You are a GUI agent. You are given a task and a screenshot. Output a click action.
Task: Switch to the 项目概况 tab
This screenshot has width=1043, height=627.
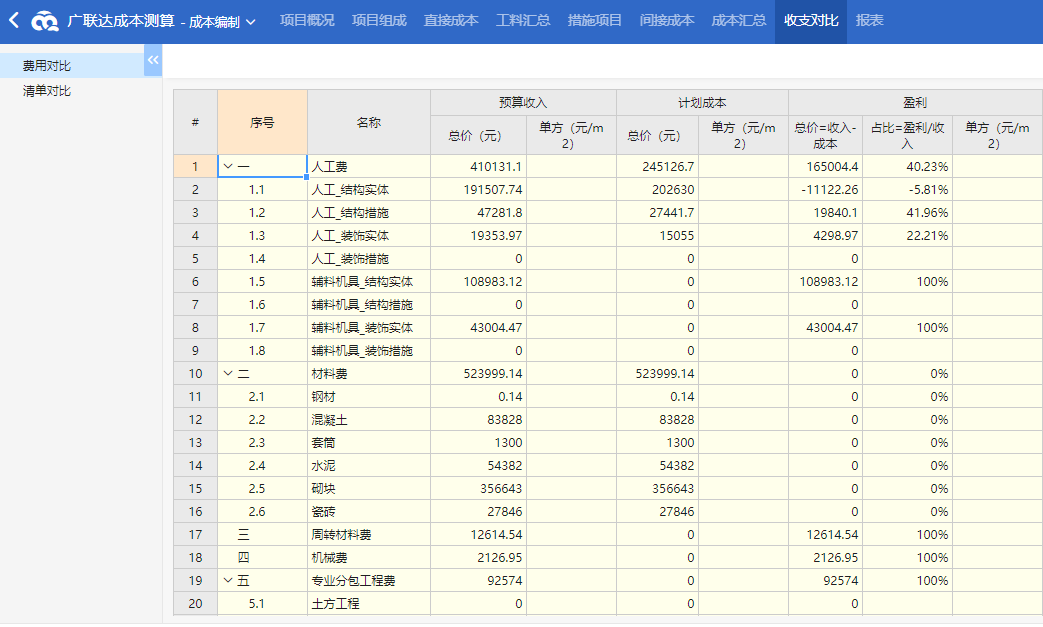pyautogui.click(x=307, y=21)
